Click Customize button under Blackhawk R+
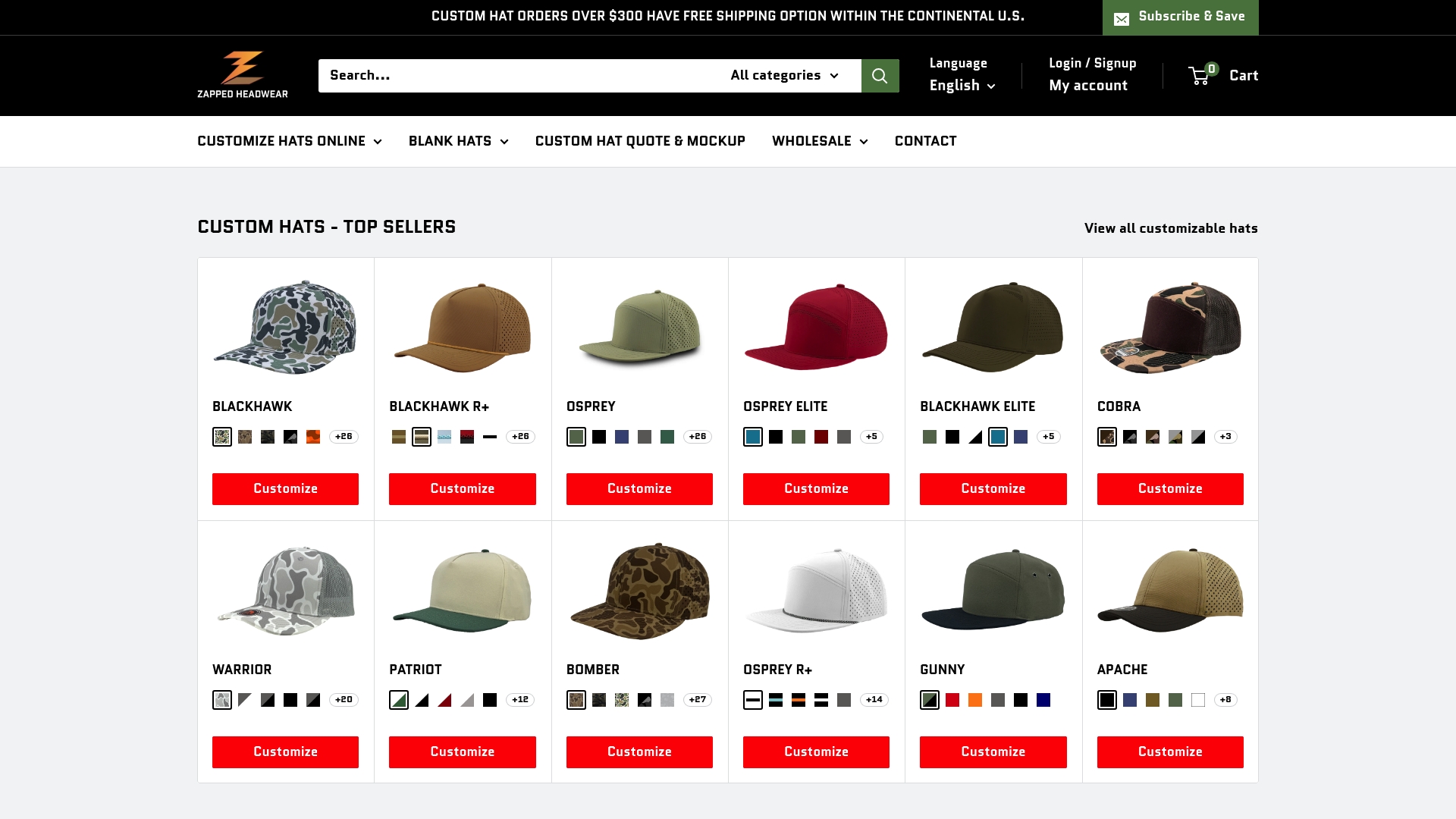The height and width of the screenshot is (819, 1456). [463, 489]
